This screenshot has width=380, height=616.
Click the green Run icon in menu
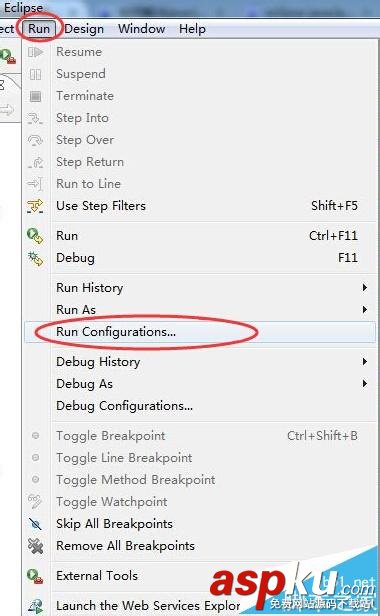point(35,236)
